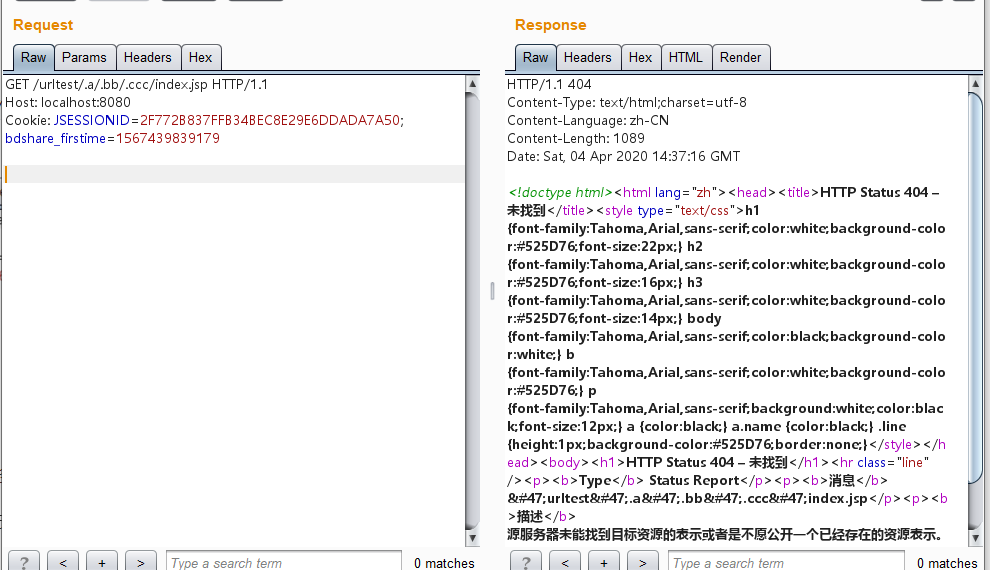Go to next match in Response pane
This screenshot has height=570, width=990.
point(643,562)
